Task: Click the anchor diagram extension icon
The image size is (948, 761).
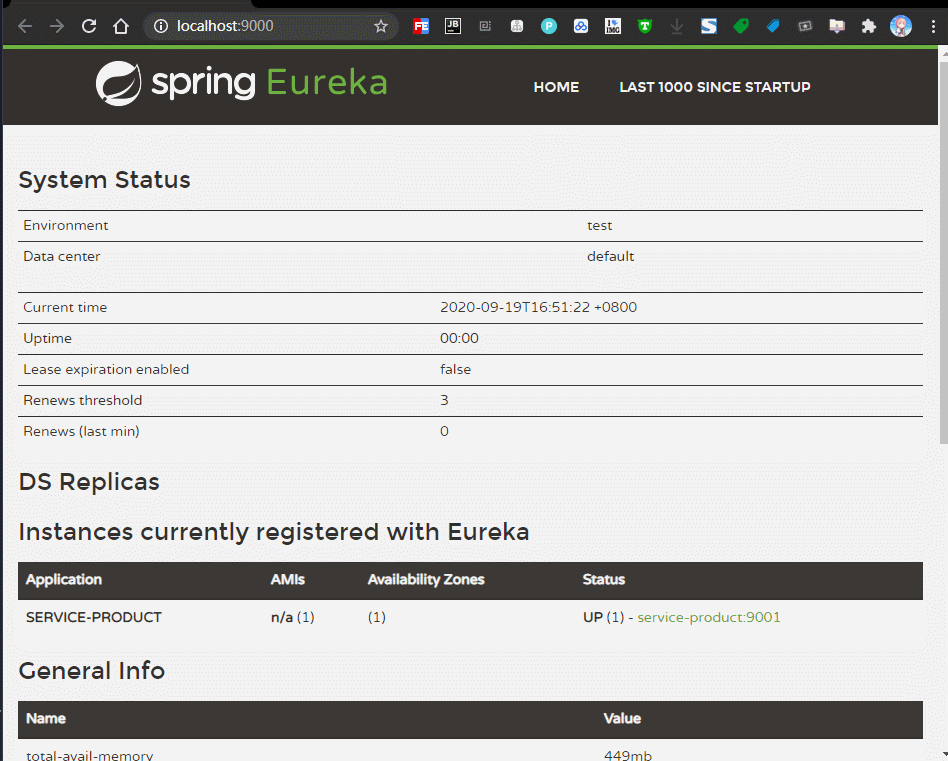Action: (x=517, y=26)
